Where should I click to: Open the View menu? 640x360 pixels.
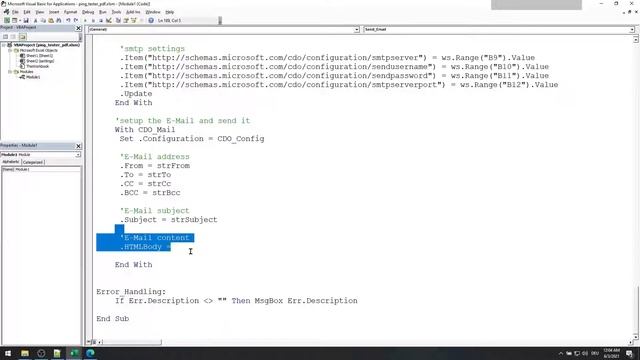click(40, 12)
